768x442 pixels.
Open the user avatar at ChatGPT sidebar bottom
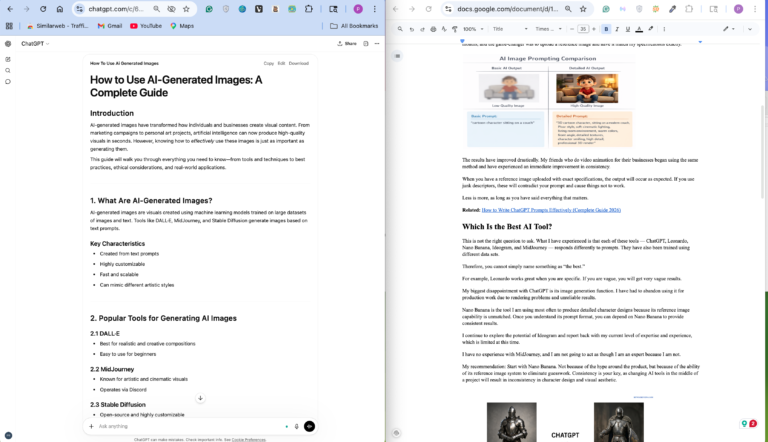[x=8, y=435]
